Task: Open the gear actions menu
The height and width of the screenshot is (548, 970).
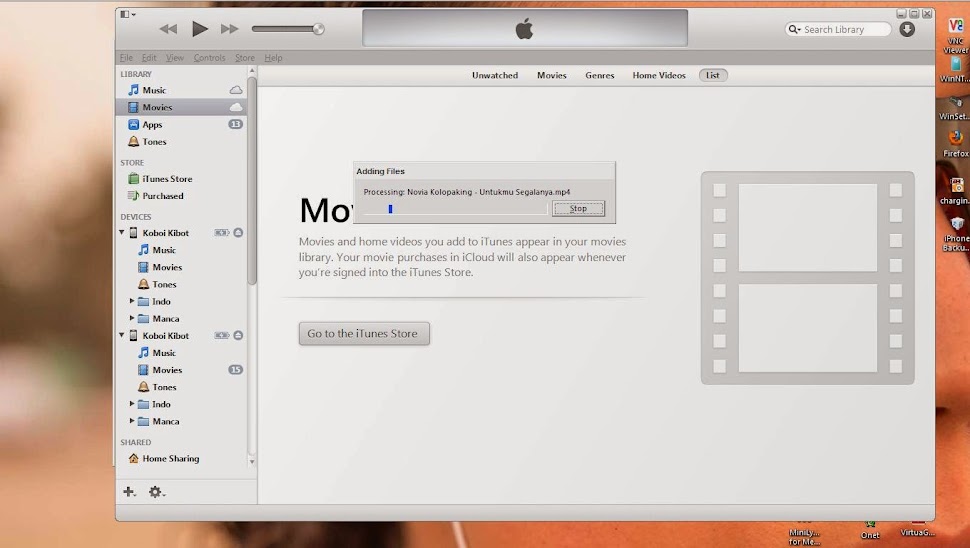Action: click(157, 492)
